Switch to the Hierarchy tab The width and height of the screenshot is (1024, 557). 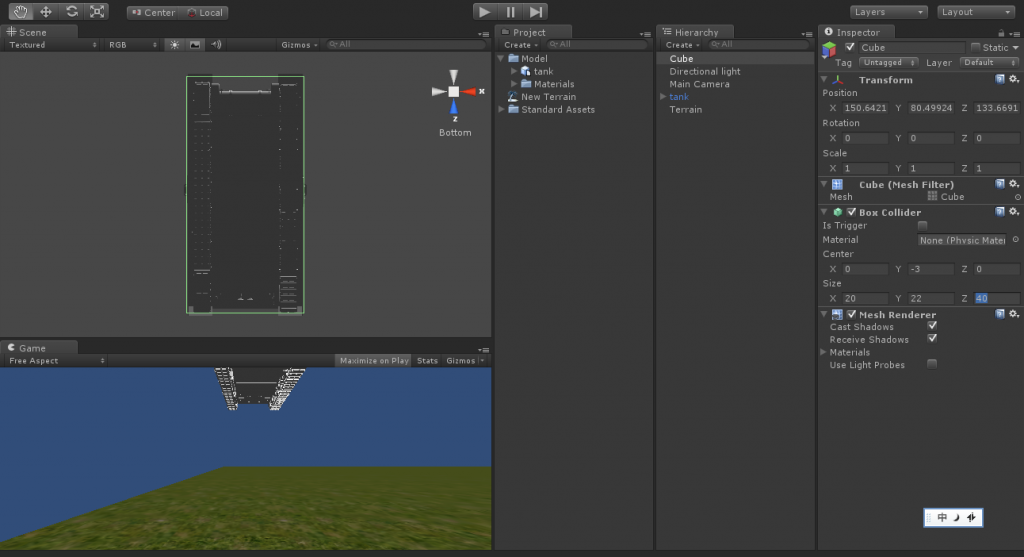pos(695,33)
